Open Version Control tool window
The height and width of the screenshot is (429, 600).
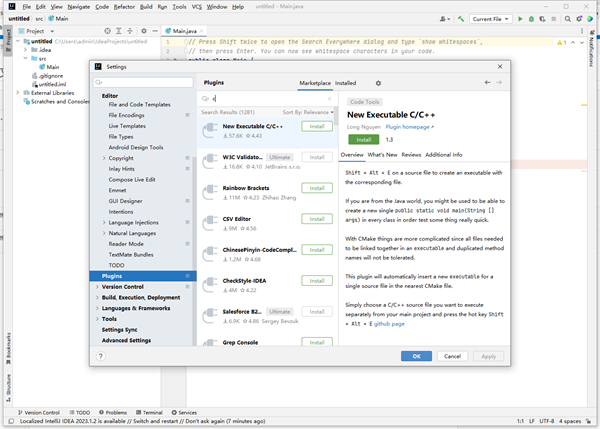pyautogui.click(x=40, y=412)
